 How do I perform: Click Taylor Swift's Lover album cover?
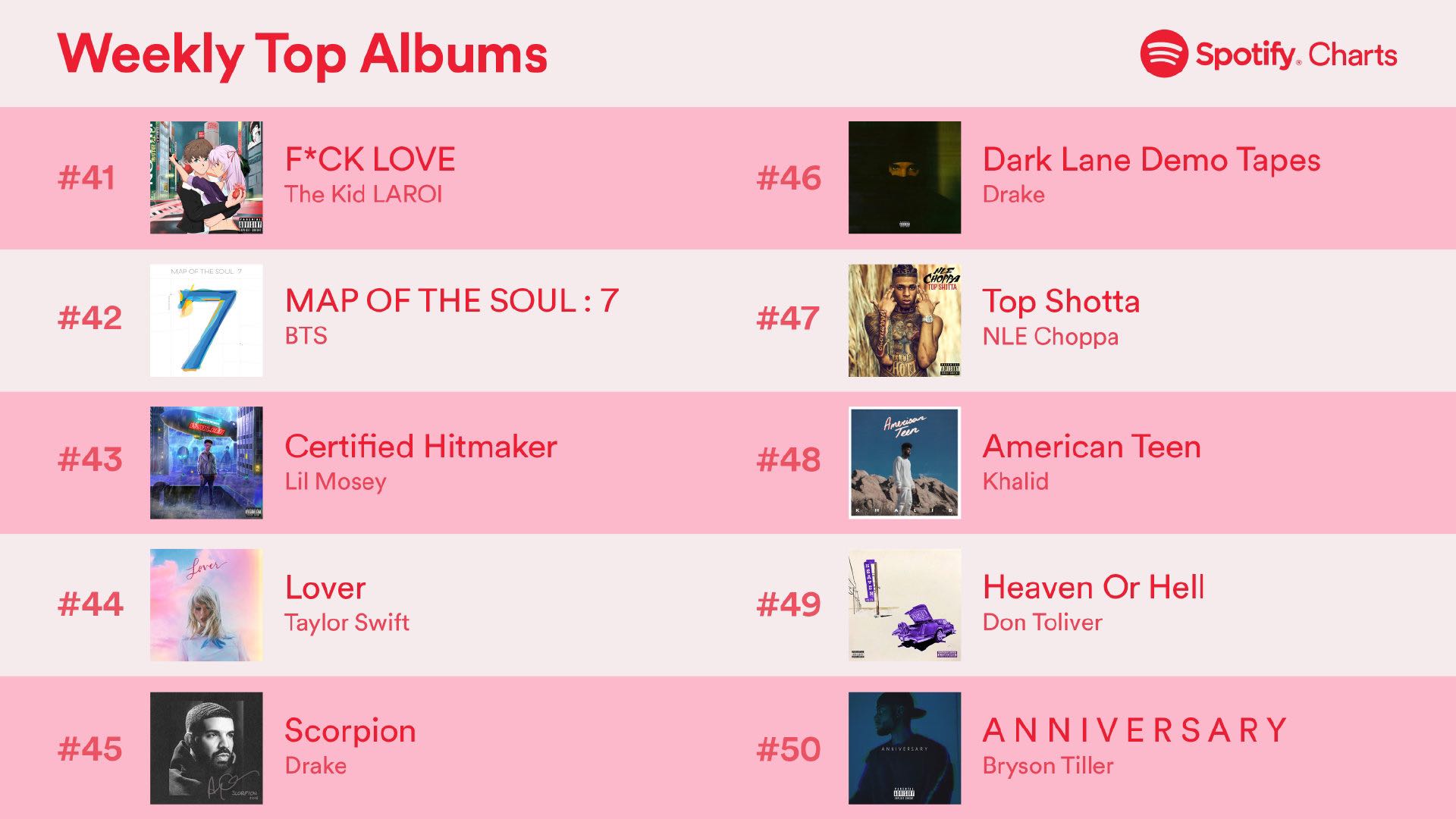206,605
